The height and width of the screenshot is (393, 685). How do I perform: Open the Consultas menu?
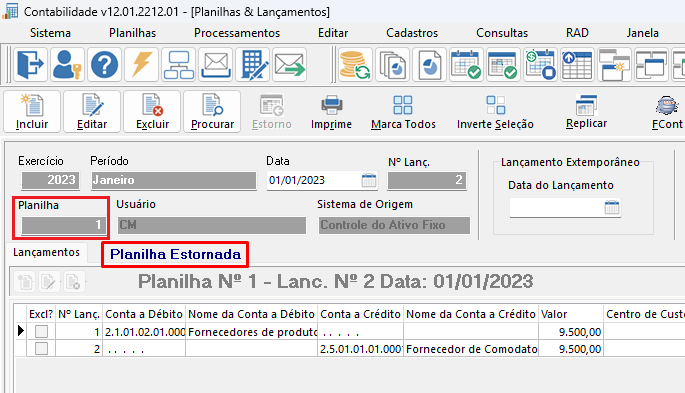pos(502,33)
